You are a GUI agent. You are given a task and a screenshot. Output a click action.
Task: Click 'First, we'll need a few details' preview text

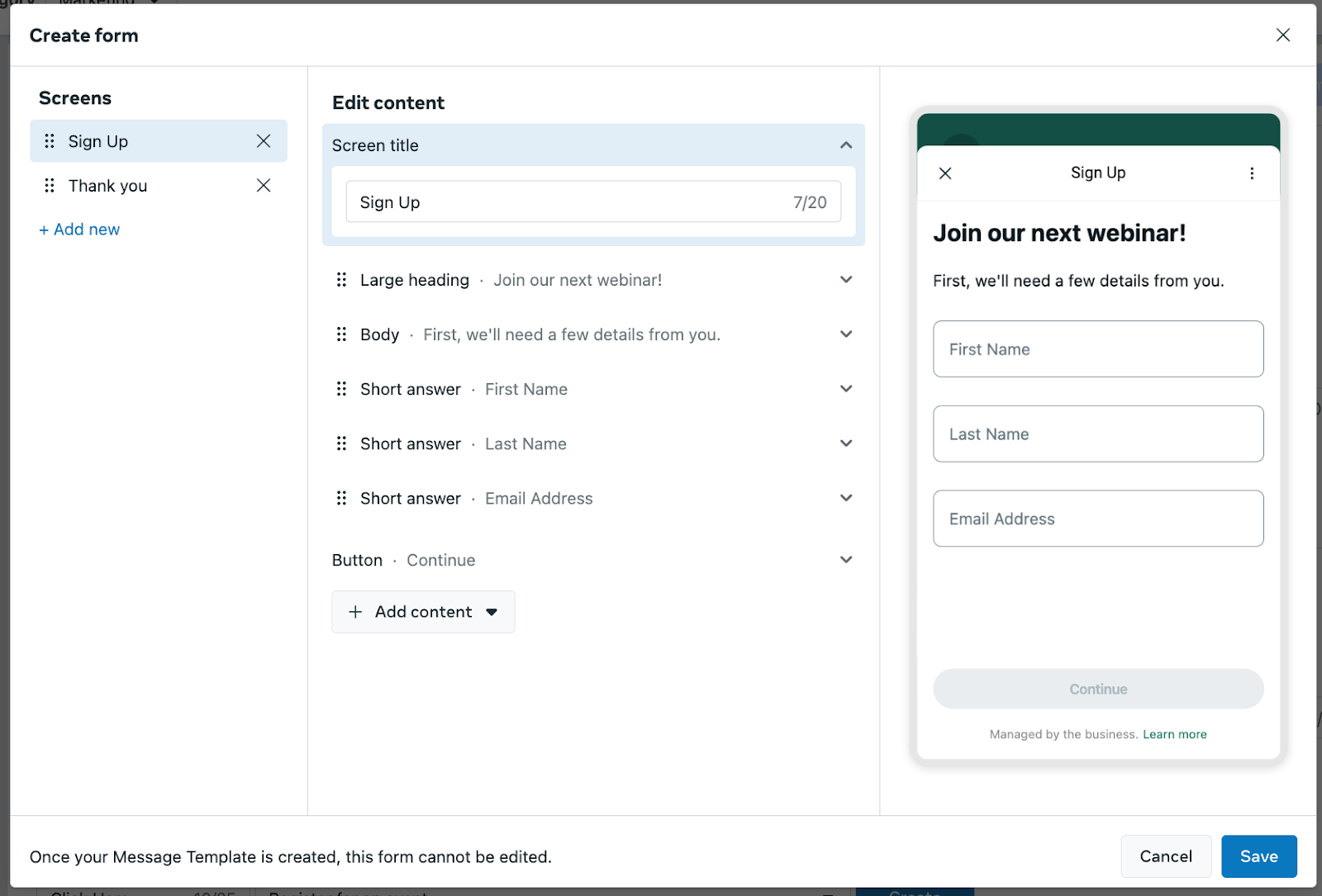pyautogui.click(x=1078, y=281)
